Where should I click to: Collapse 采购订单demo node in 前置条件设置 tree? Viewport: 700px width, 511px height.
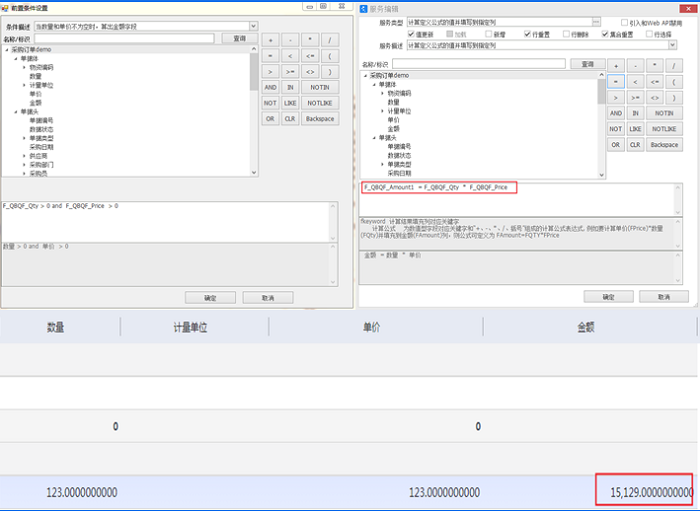pos(7,50)
